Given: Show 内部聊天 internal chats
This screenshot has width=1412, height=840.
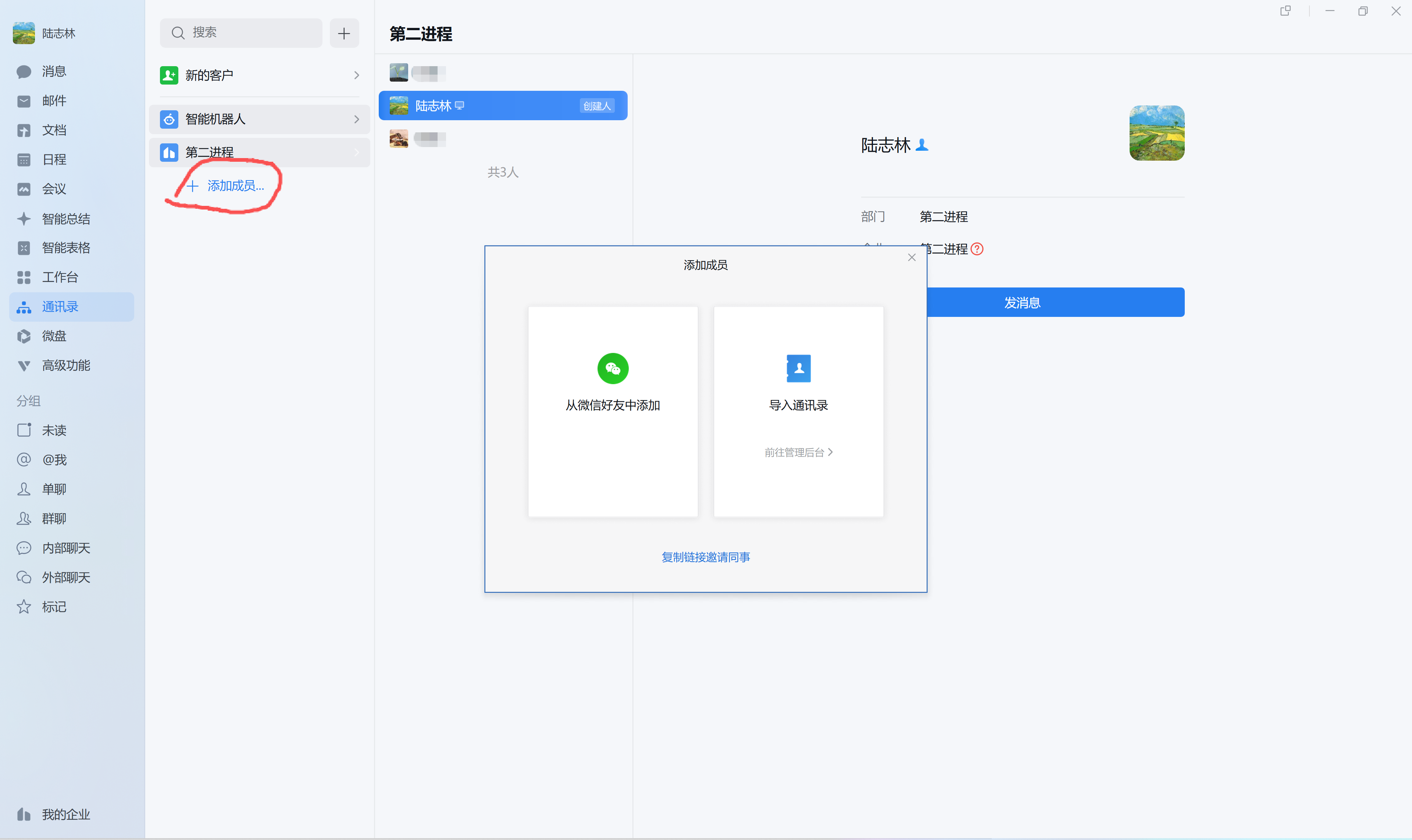Looking at the screenshot, I should click(71, 548).
